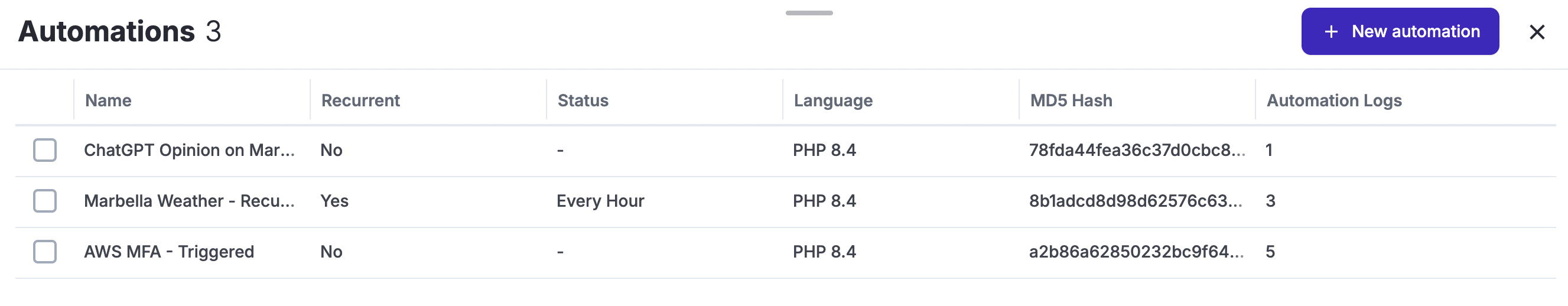Click the 78fda44fea36c37d0cbc8... hash value

[x=1137, y=150]
